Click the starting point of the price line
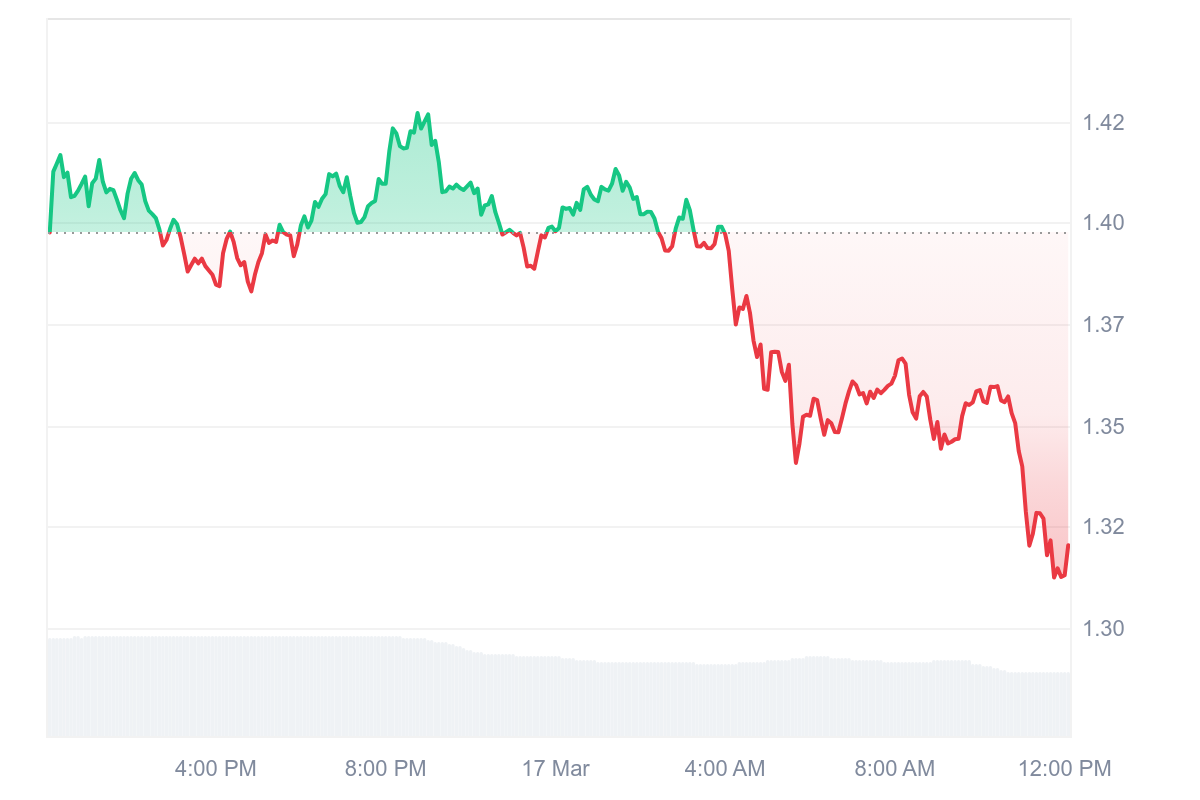 tap(50, 231)
